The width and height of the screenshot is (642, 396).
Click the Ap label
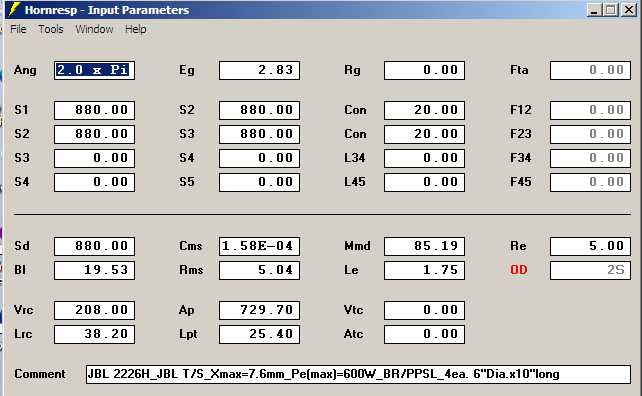point(187,310)
